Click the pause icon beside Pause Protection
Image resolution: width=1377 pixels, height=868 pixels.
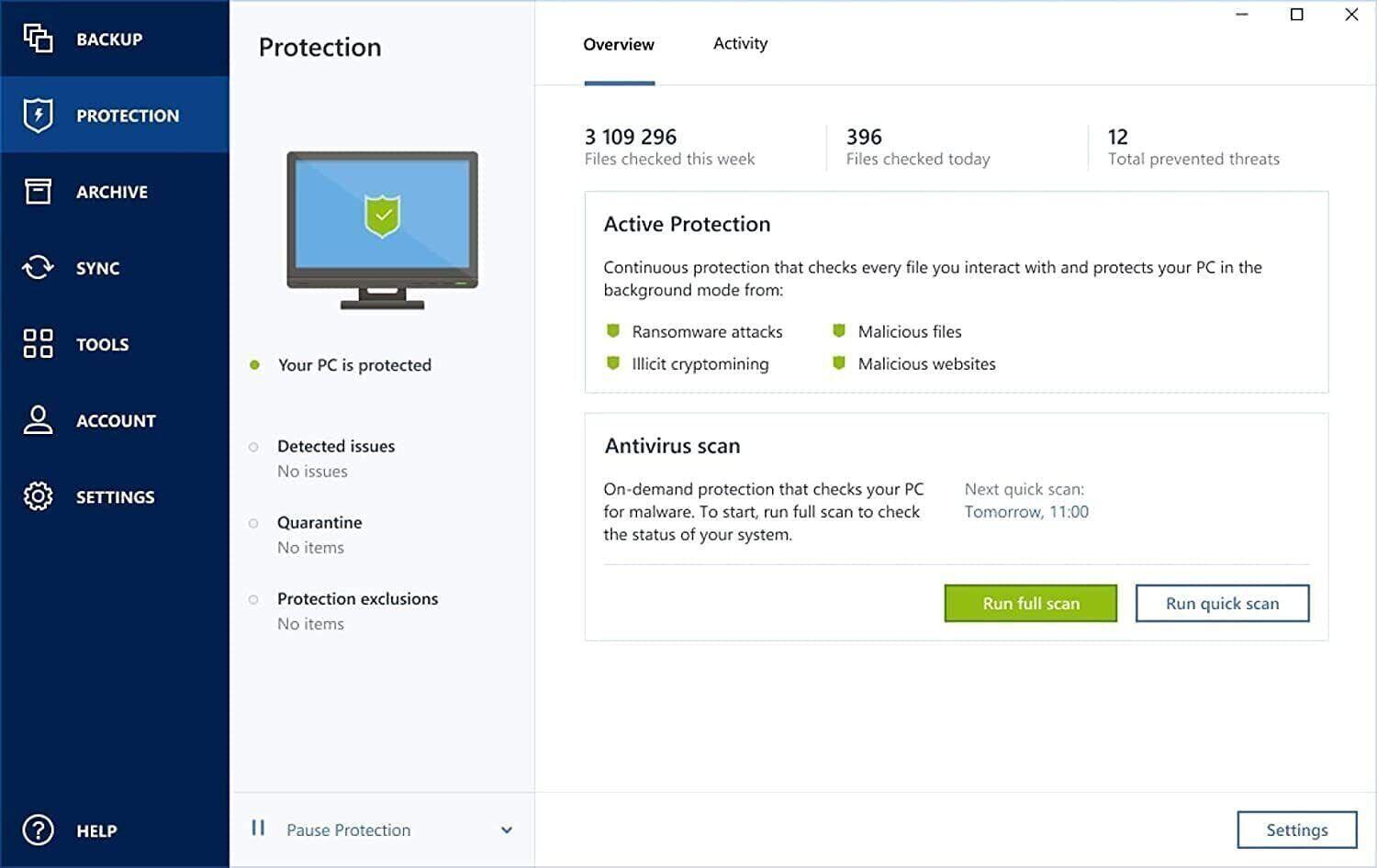(258, 829)
